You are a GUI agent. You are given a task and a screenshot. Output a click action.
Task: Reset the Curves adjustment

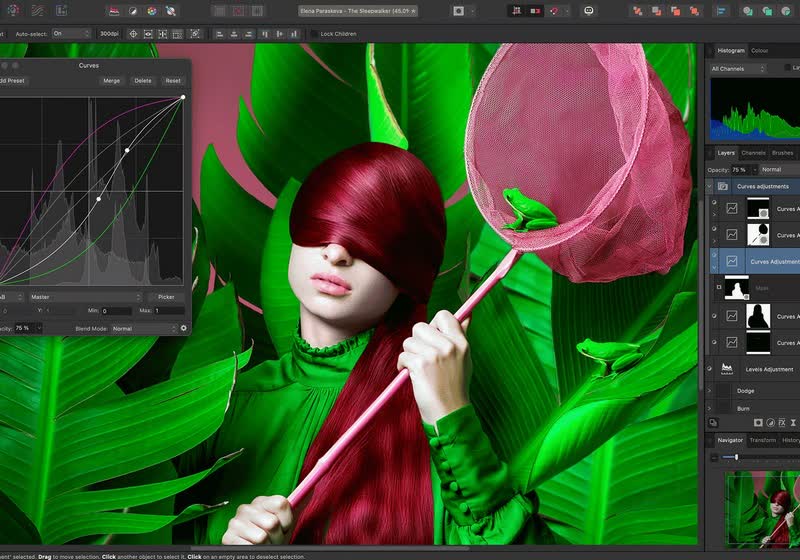(x=173, y=81)
